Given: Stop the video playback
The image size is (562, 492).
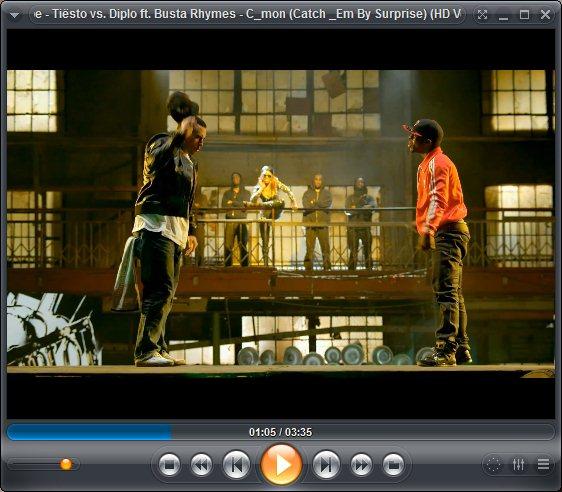Looking at the screenshot, I should (x=169, y=465).
